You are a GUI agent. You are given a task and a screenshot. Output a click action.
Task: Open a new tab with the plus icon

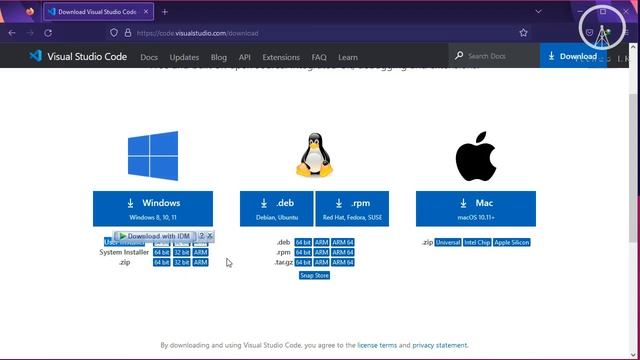click(164, 12)
